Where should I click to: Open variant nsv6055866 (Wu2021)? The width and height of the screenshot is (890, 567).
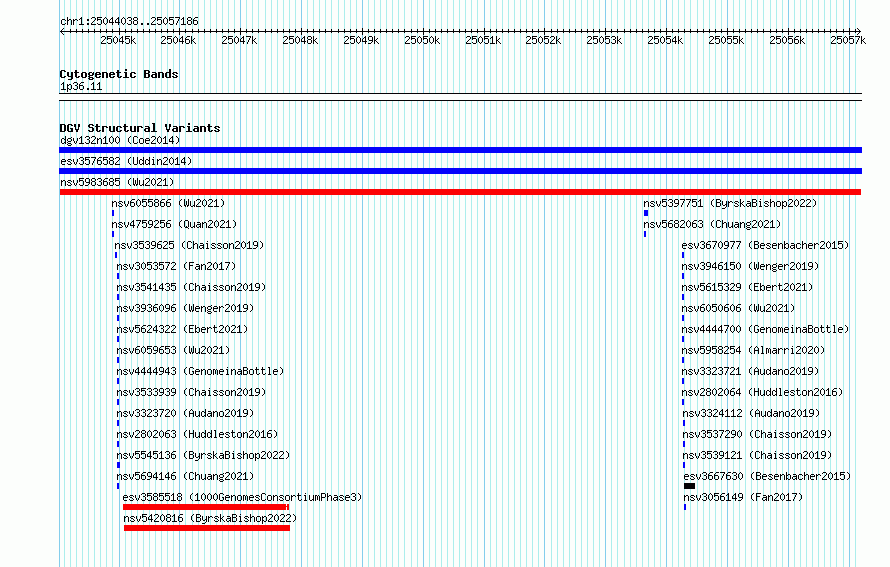coord(168,203)
